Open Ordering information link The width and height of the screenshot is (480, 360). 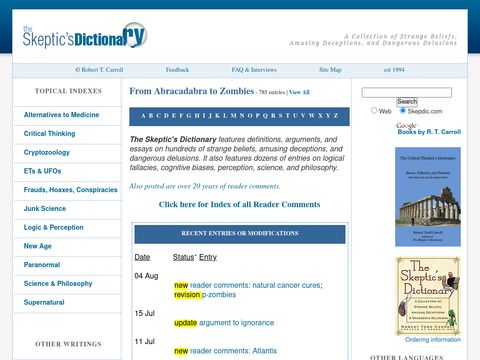click(433, 340)
